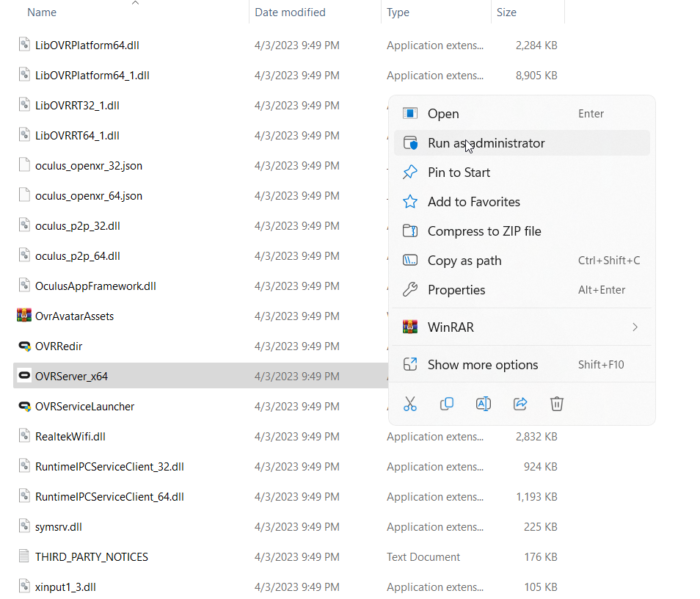The image size is (700, 599).
Task: Click the OculusAppFramework.dll file icon
Action: click(24, 285)
